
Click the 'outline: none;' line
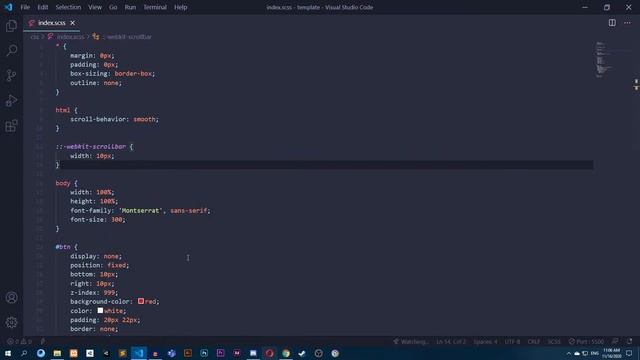(x=96, y=82)
